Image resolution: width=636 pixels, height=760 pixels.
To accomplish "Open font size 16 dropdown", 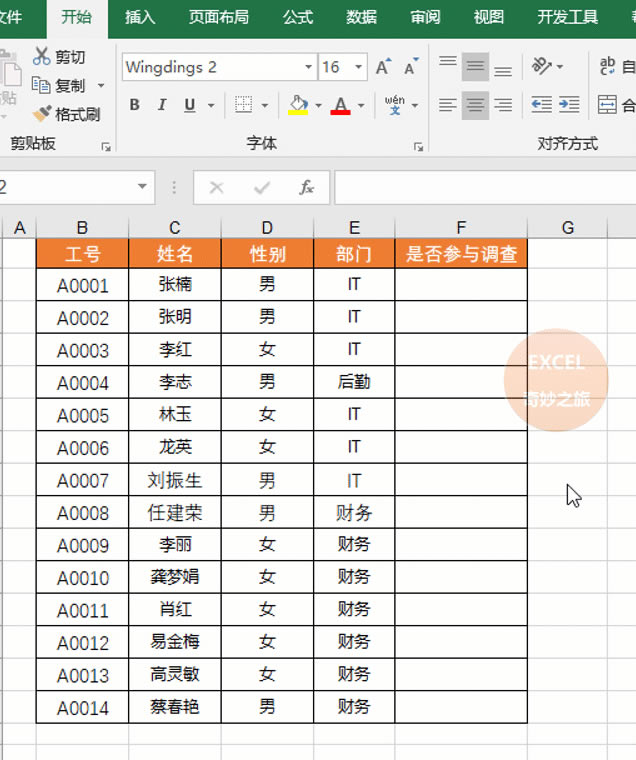I will (359, 67).
